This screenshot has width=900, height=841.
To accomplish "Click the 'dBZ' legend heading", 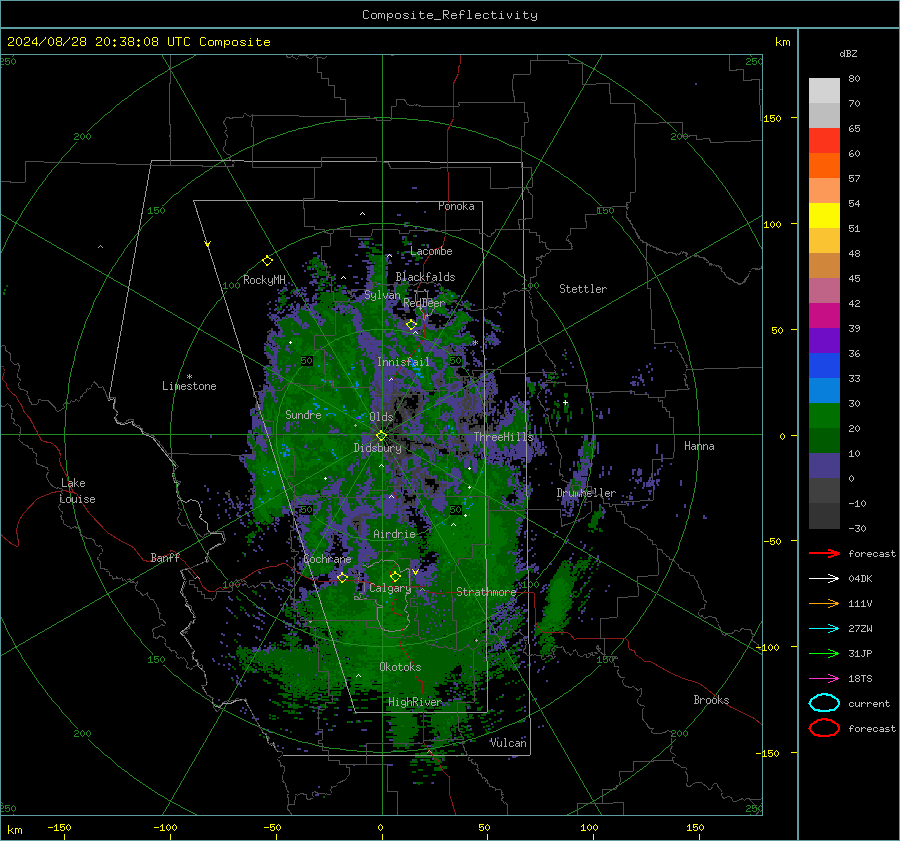I will pos(848,54).
